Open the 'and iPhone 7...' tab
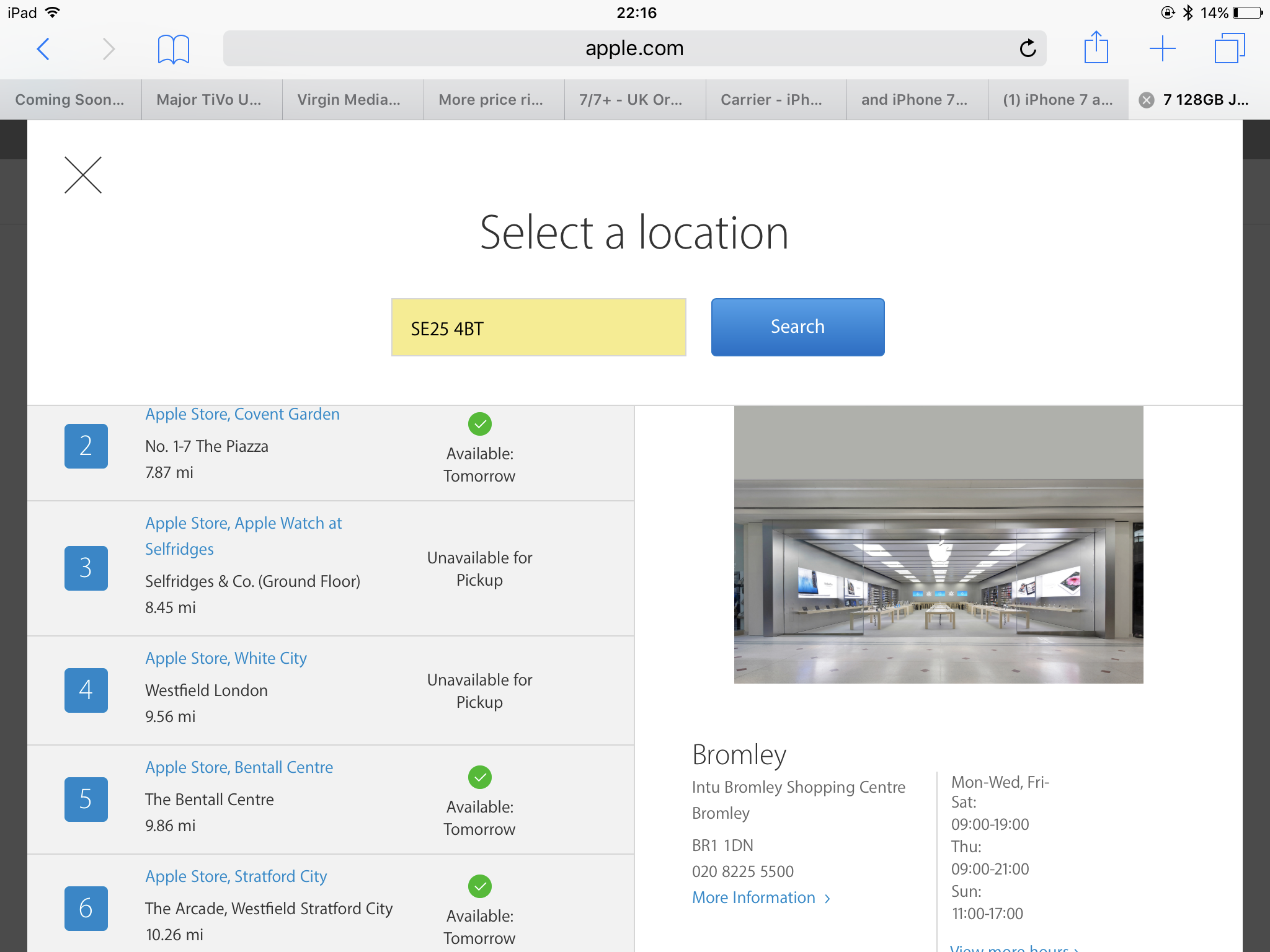This screenshot has width=1270, height=952. click(x=917, y=100)
